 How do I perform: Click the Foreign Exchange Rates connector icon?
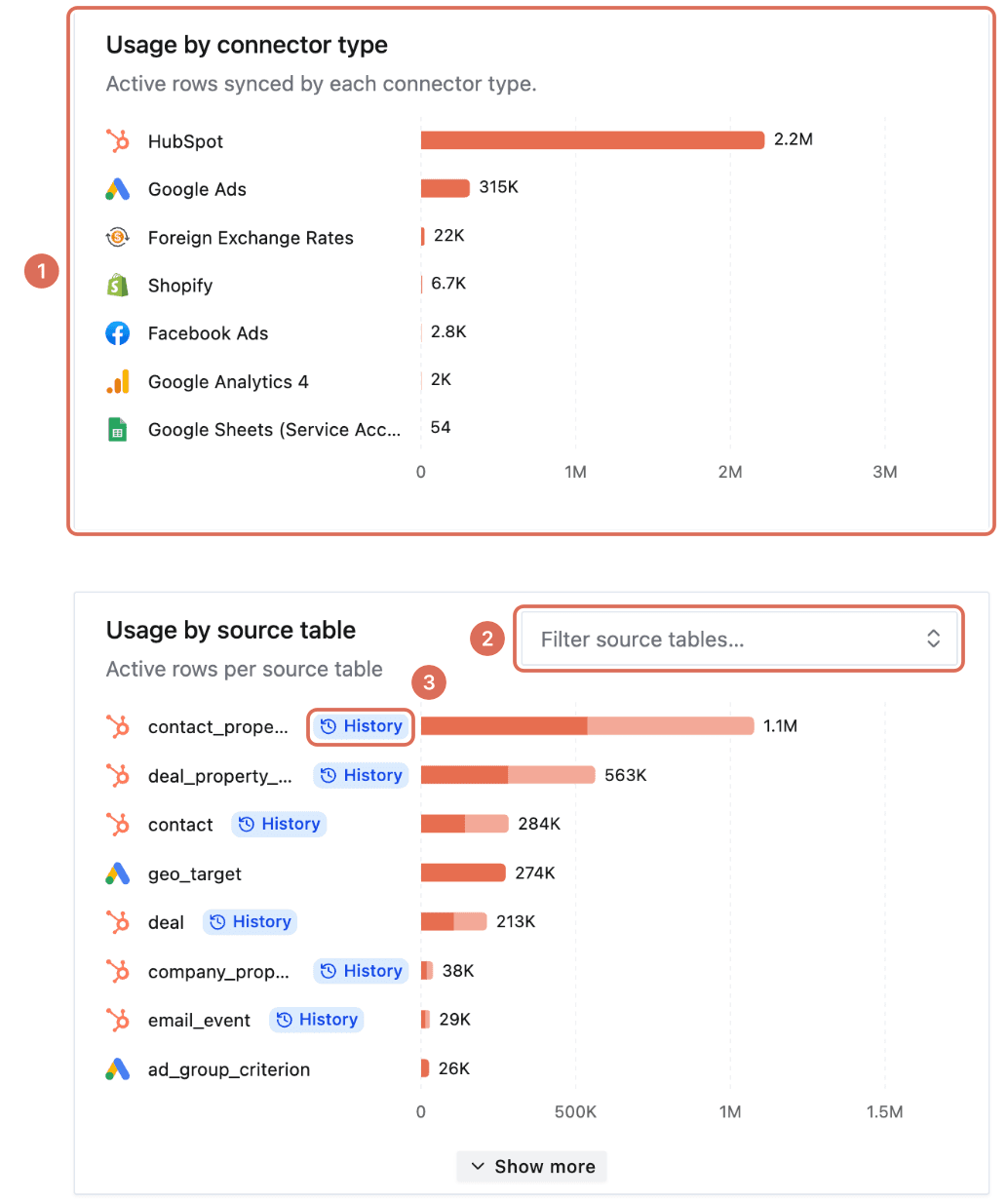[x=118, y=237]
